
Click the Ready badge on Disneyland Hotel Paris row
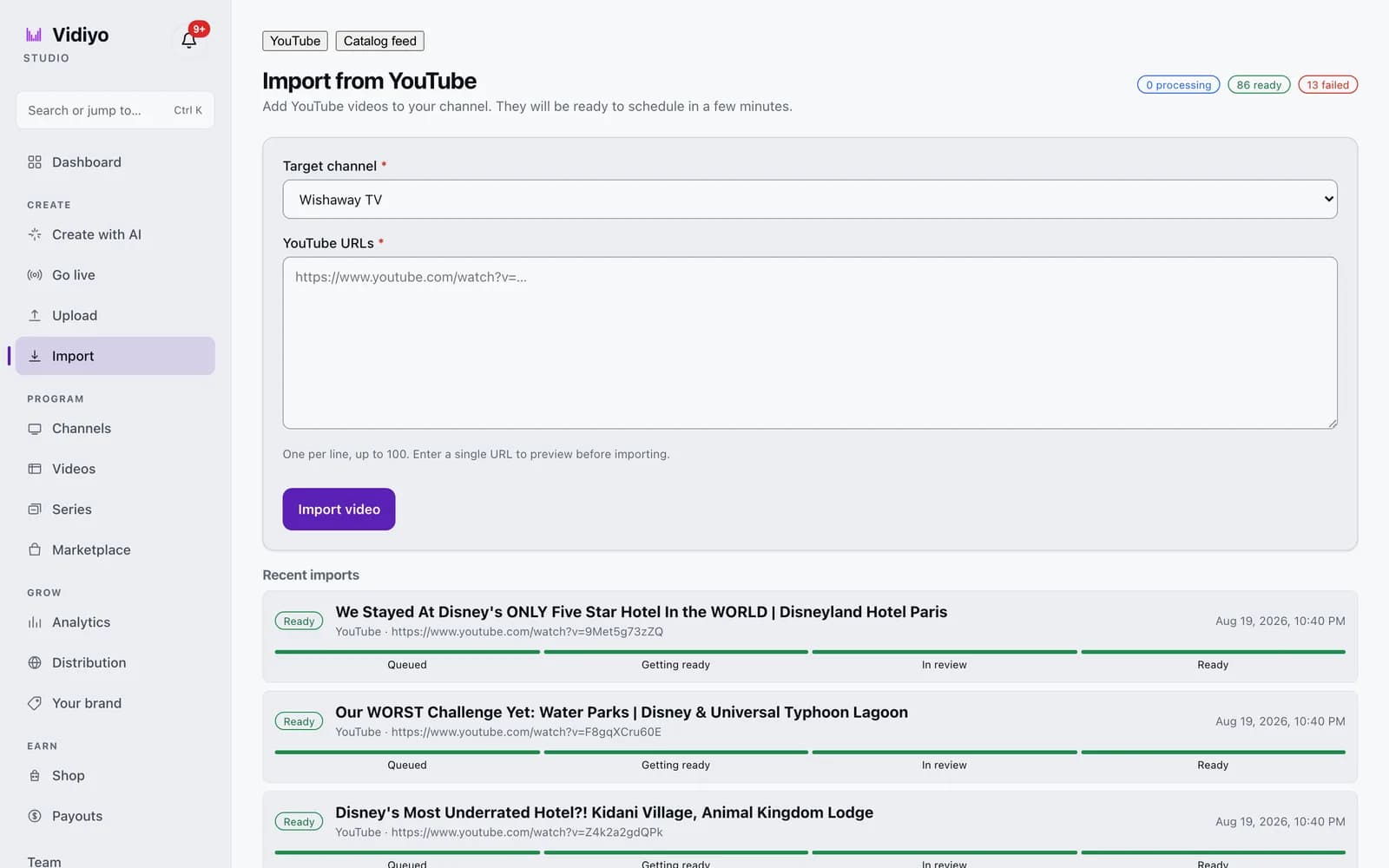coord(299,621)
